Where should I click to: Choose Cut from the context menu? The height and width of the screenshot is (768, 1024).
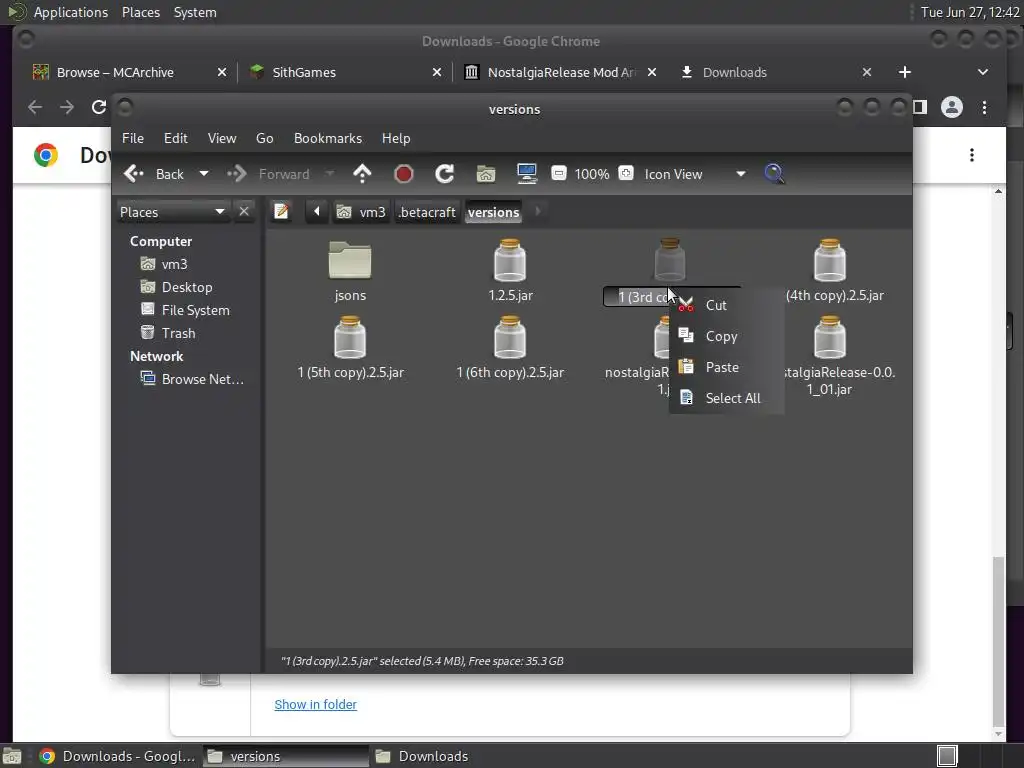pos(727,305)
